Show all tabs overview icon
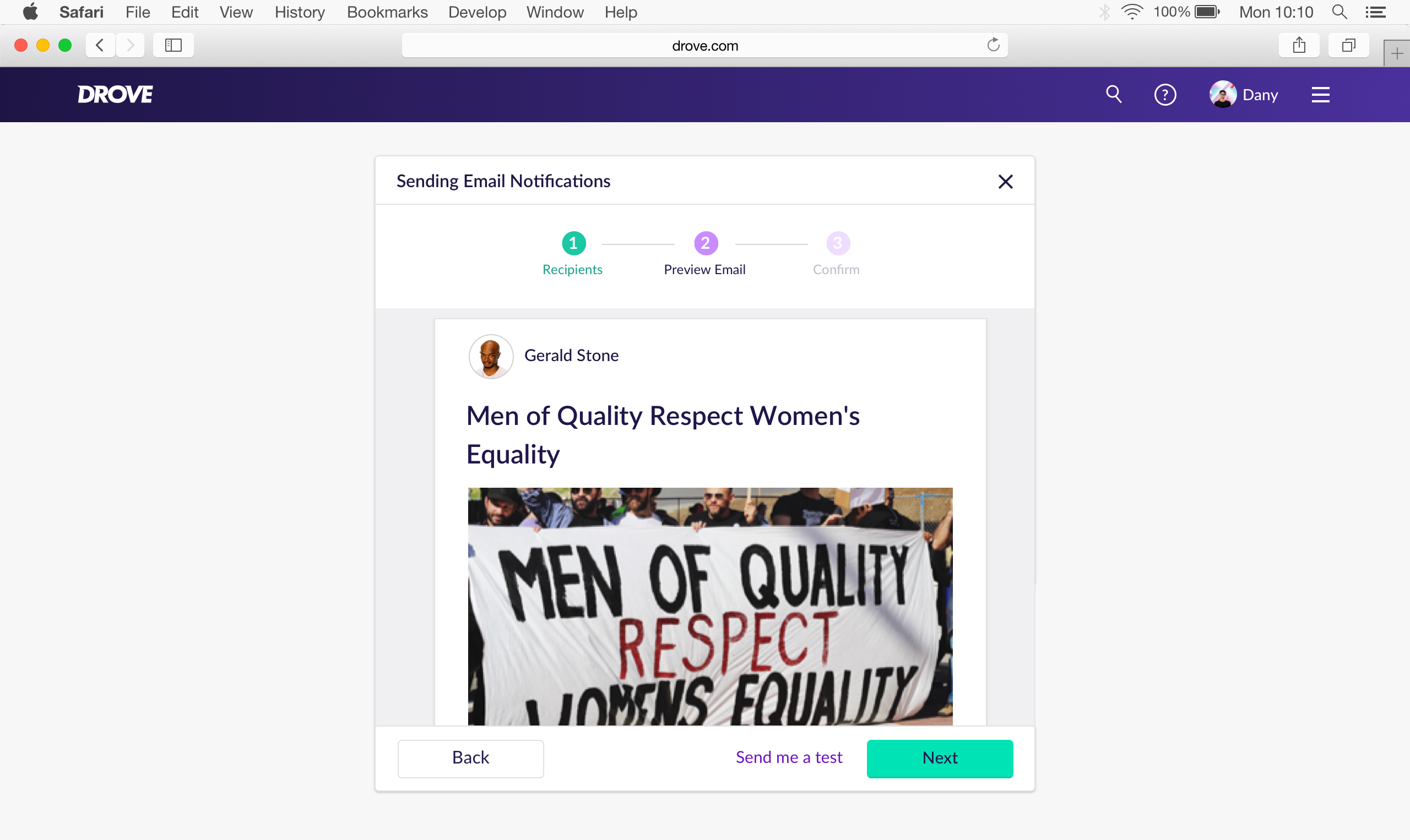The width and height of the screenshot is (1410, 840). pos(1349,45)
